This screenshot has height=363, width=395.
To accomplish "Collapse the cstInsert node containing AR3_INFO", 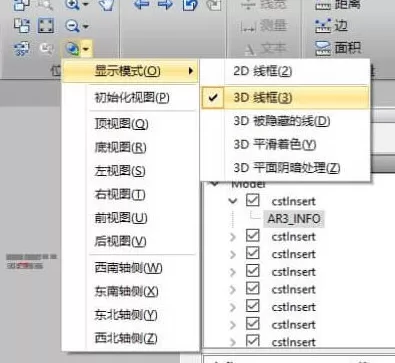I will tap(233, 201).
